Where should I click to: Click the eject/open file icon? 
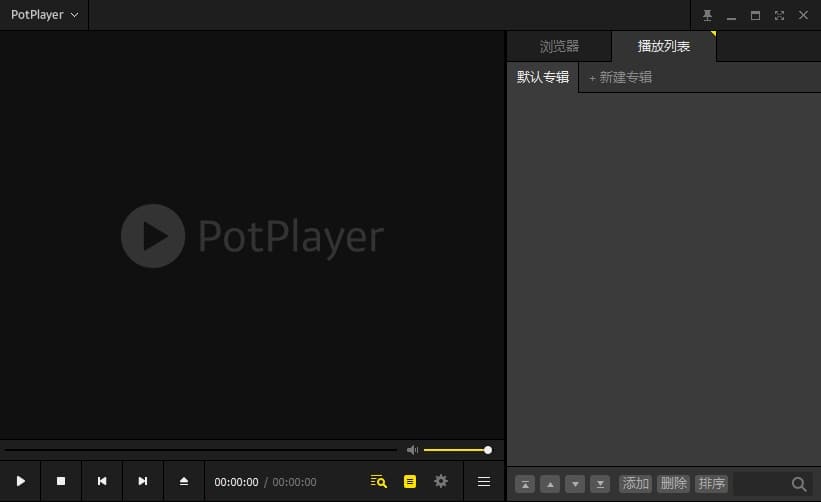184,481
